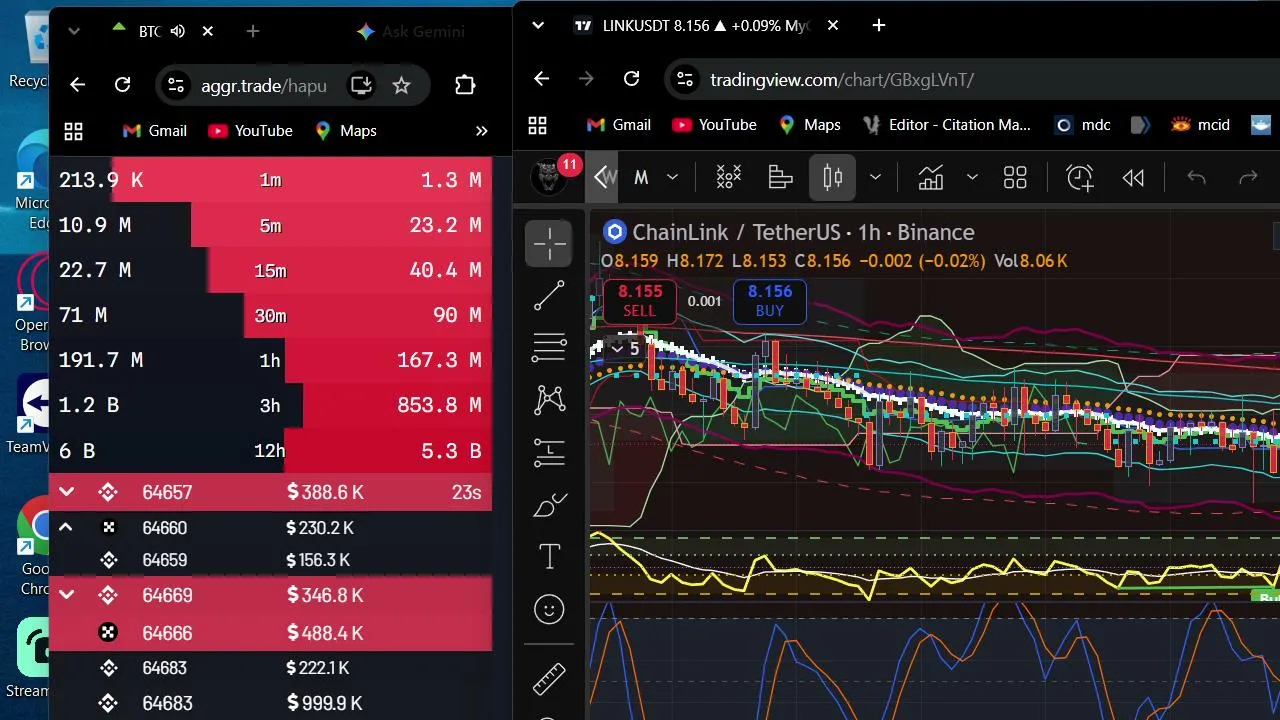Undo the last chart action
The image size is (1280, 720).
pyautogui.click(x=1196, y=178)
